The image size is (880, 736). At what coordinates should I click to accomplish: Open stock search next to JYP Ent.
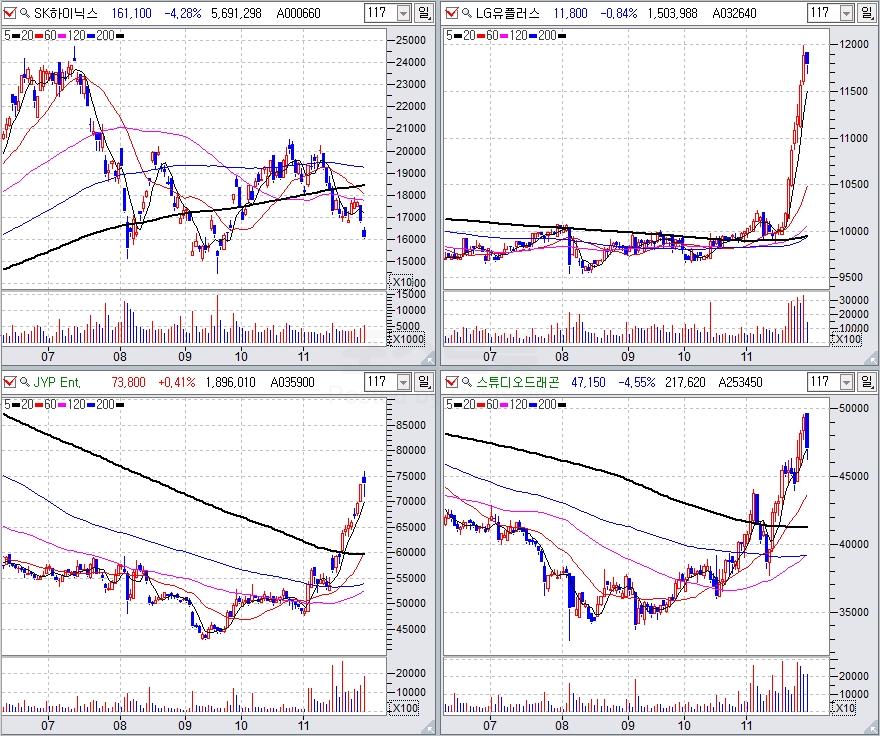point(25,381)
